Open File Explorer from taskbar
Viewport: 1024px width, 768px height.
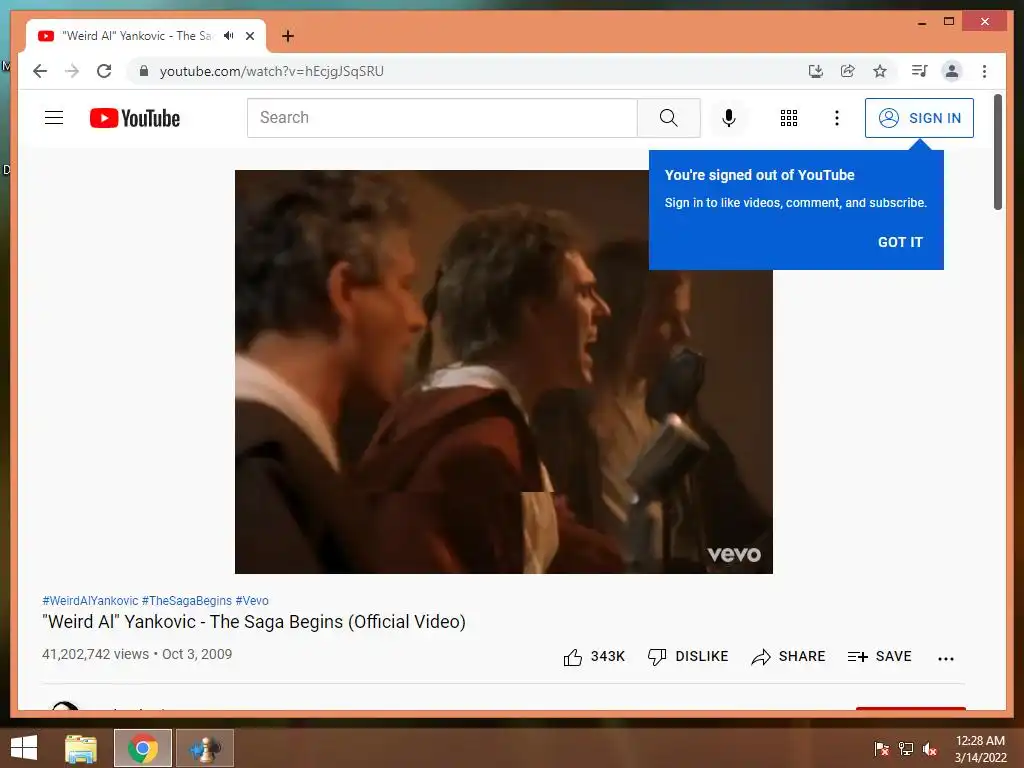81,748
